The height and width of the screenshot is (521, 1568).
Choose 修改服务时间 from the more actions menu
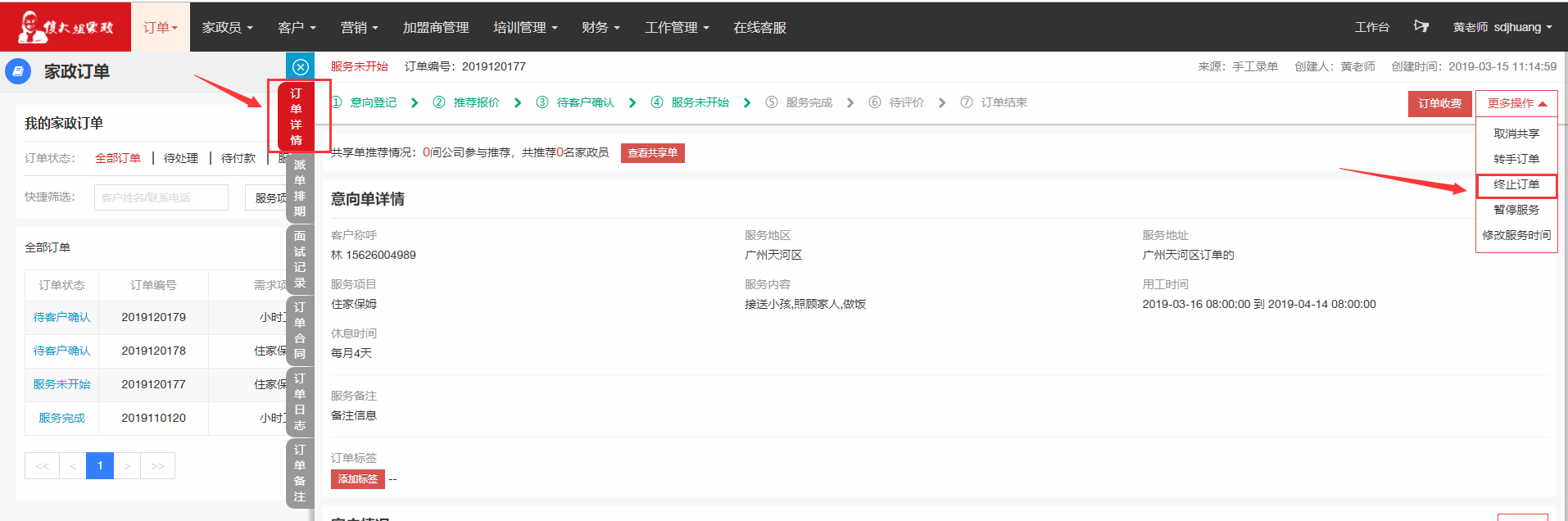tap(1516, 235)
